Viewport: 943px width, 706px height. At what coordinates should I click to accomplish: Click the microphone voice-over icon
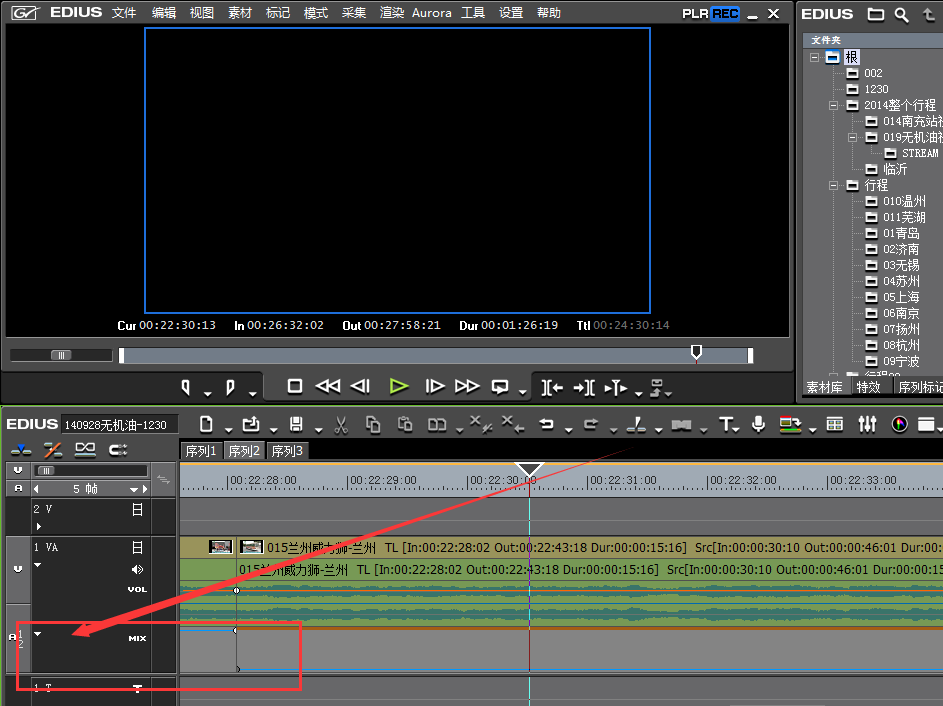point(759,424)
